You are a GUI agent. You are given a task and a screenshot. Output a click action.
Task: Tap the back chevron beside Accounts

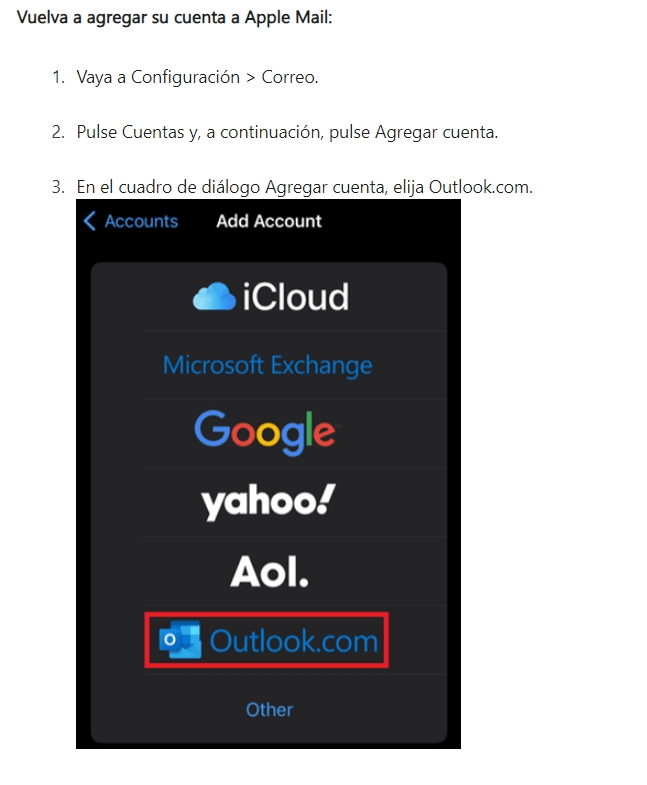click(x=90, y=220)
